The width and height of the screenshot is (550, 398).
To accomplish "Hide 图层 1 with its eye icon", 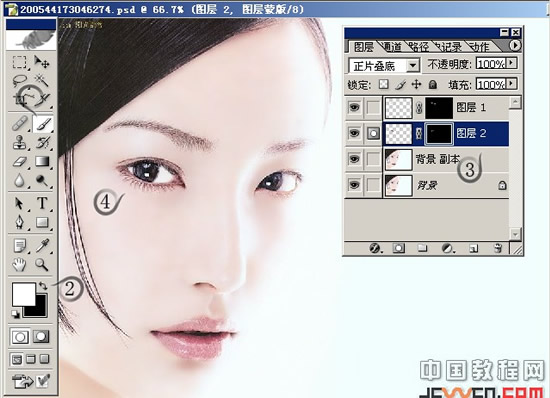I will pos(354,107).
